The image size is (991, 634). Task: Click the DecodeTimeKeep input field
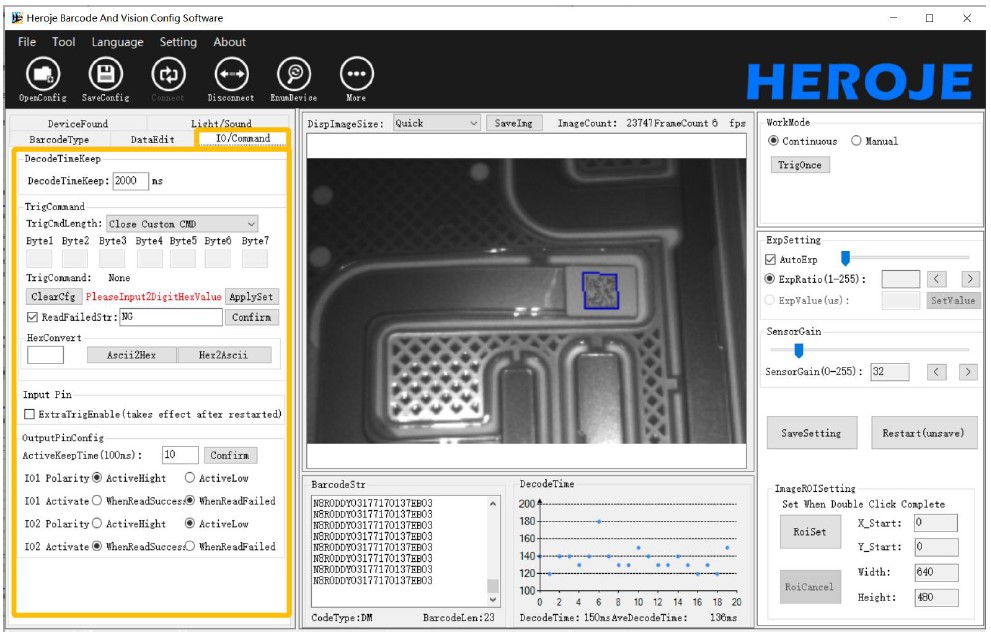tap(130, 181)
